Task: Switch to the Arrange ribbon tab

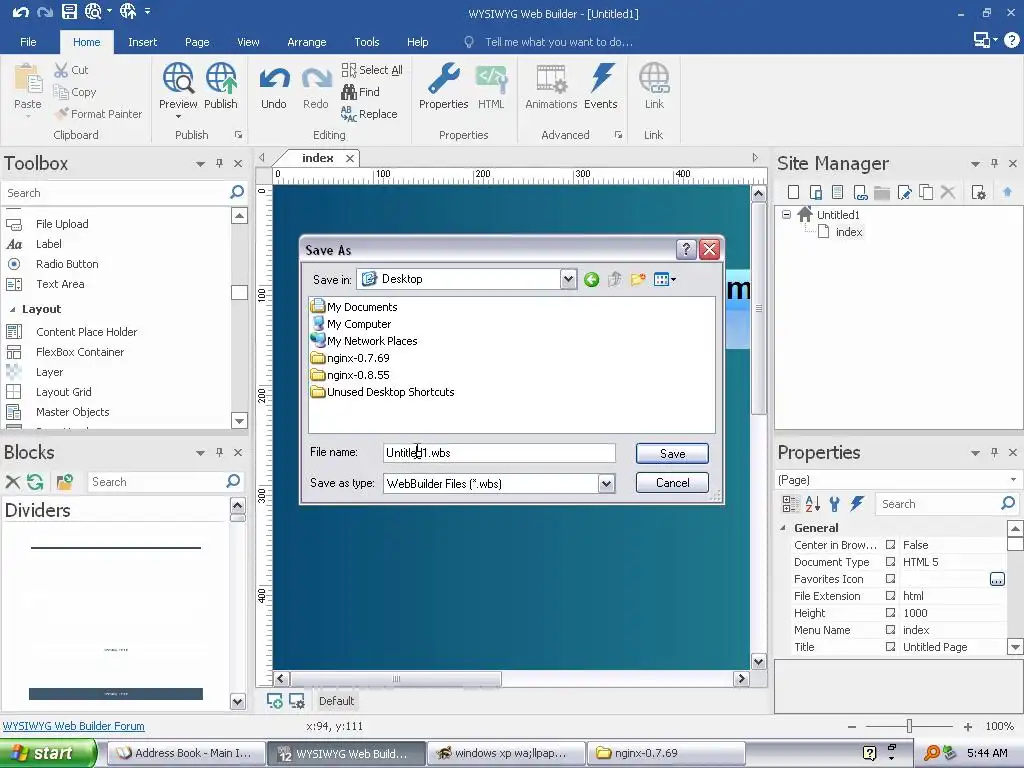Action: (306, 42)
